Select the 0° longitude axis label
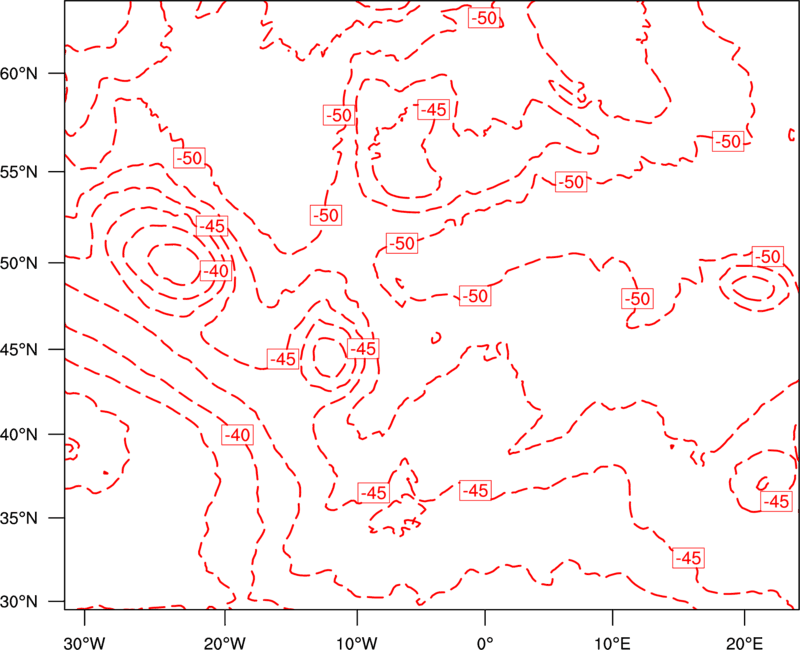 coord(485,643)
